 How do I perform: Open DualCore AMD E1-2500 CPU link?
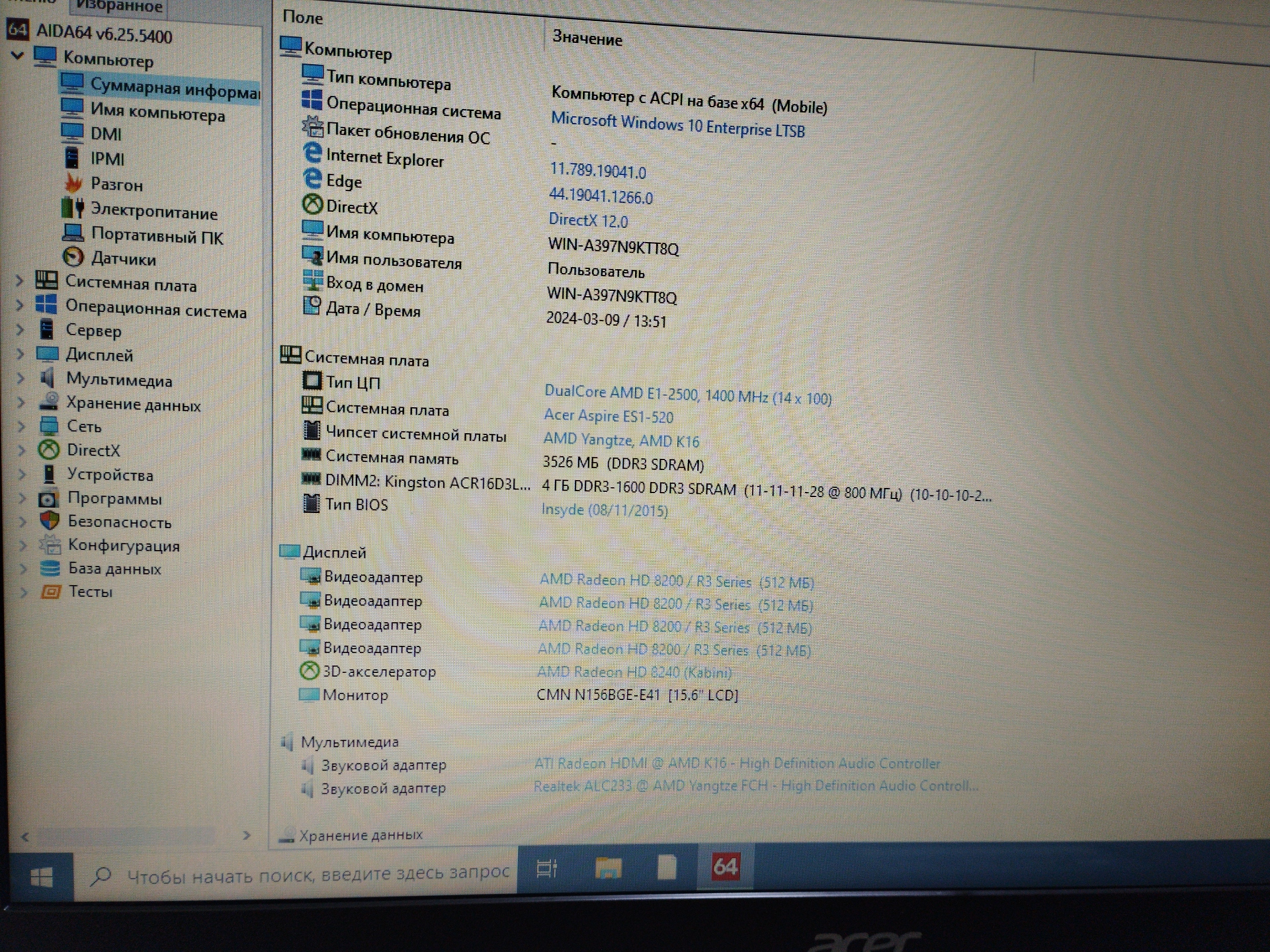coord(688,394)
